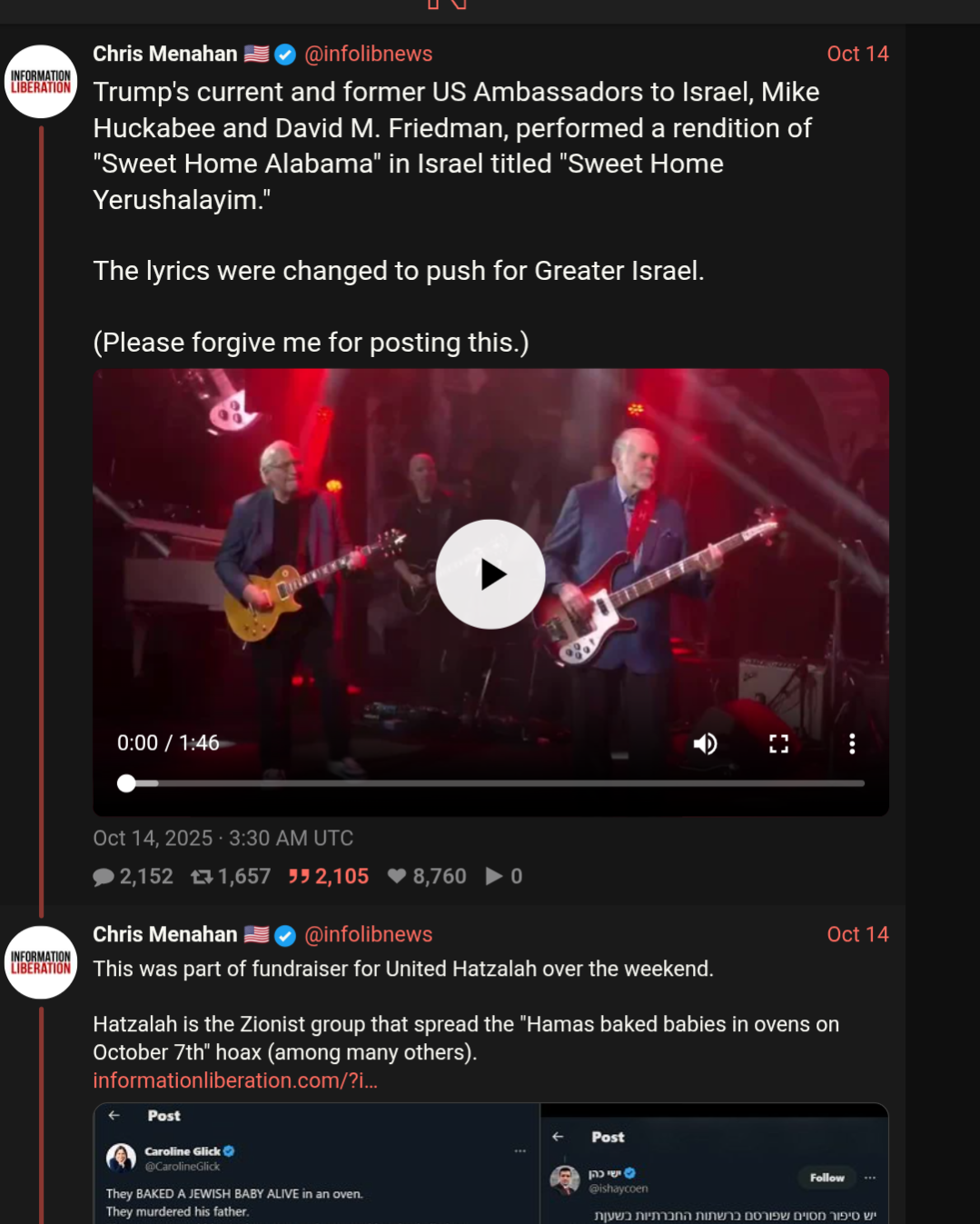
Task: Click the retweet icon showing 1,657
Action: click(202, 877)
